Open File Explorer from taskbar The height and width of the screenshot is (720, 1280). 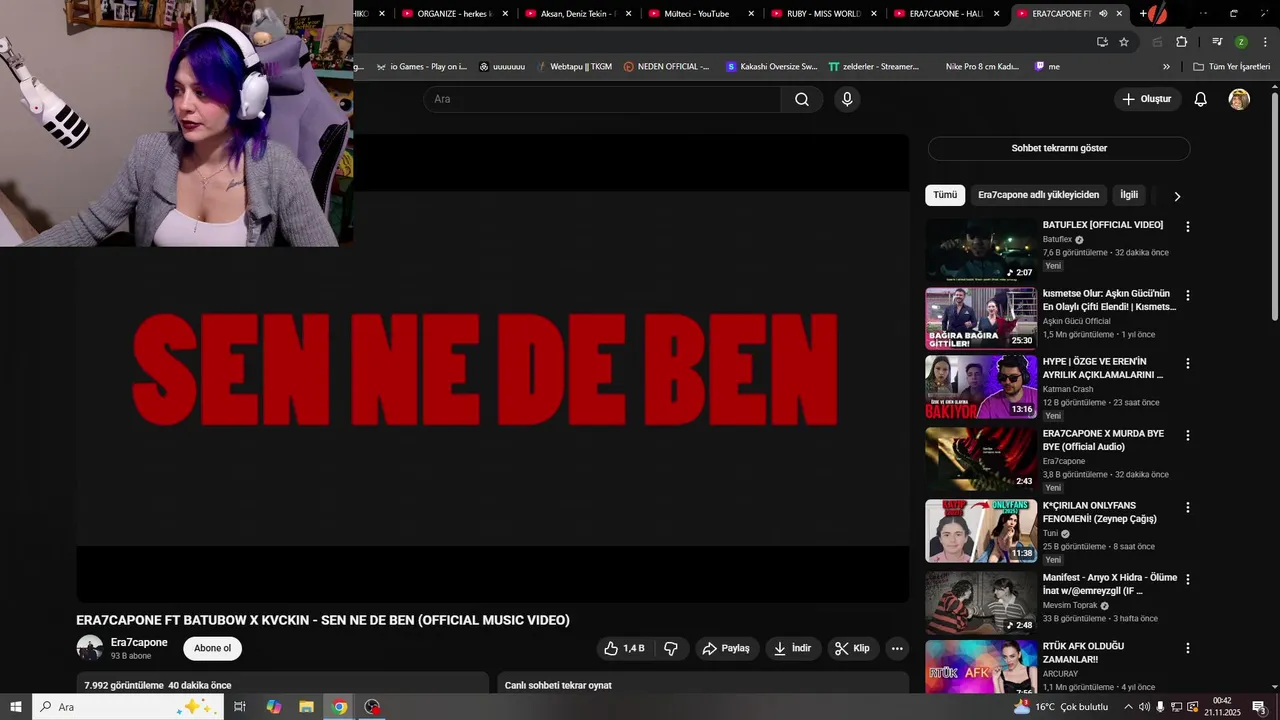(306, 707)
